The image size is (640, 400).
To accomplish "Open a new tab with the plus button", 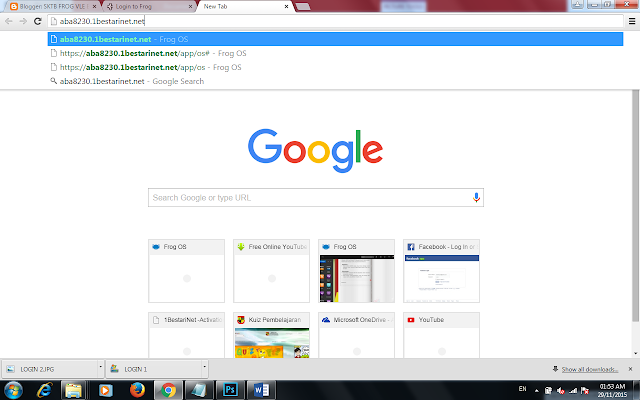I will [302, 7].
